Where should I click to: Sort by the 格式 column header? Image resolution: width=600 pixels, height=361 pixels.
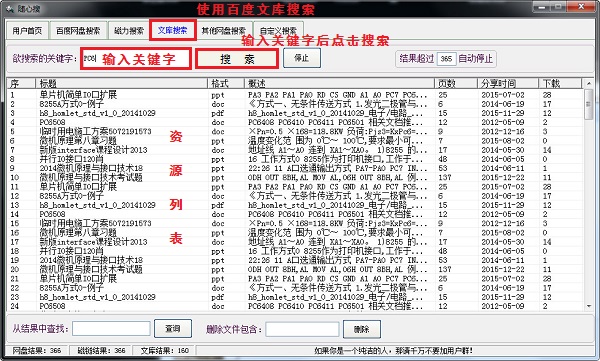pos(226,83)
